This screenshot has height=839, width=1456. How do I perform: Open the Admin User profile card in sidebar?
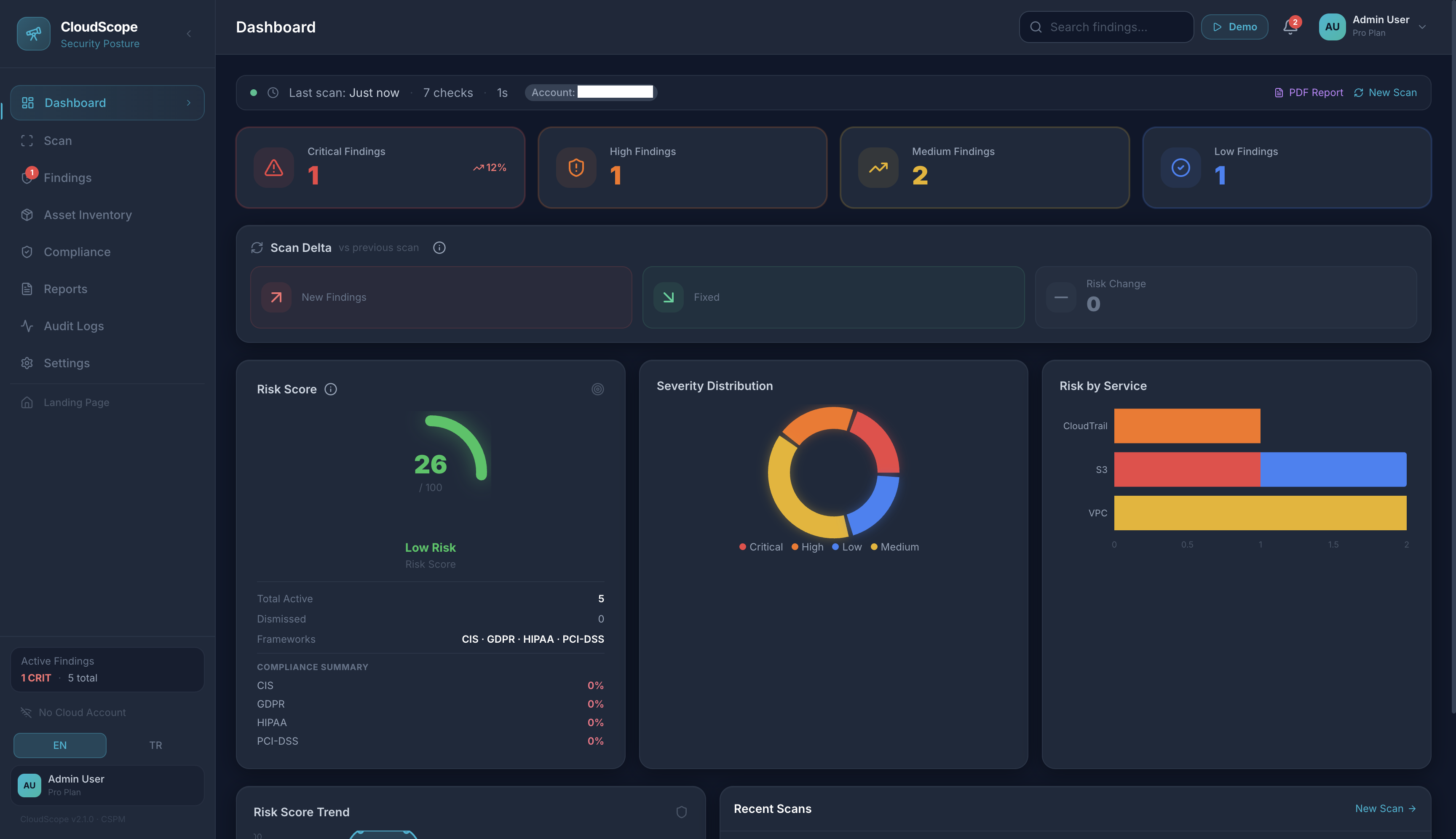coord(107,786)
